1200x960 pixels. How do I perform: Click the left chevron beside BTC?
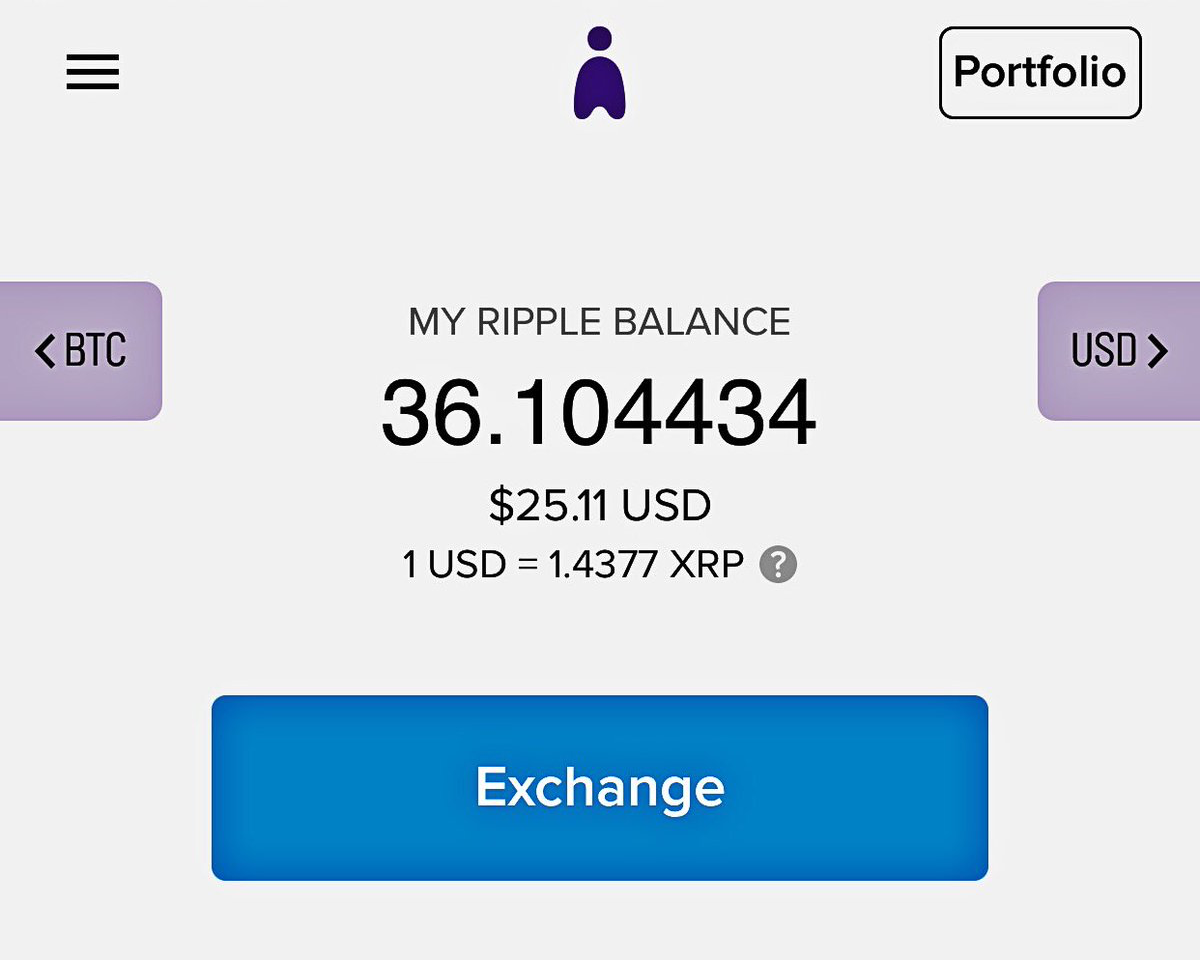(45, 351)
